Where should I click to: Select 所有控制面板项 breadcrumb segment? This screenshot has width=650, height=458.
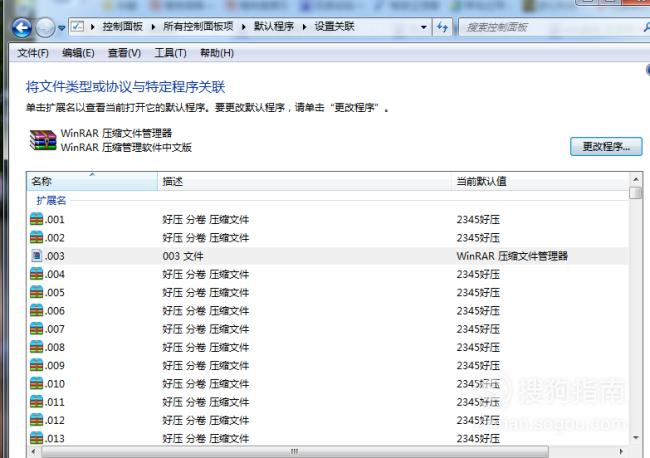(x=198, y=27)
